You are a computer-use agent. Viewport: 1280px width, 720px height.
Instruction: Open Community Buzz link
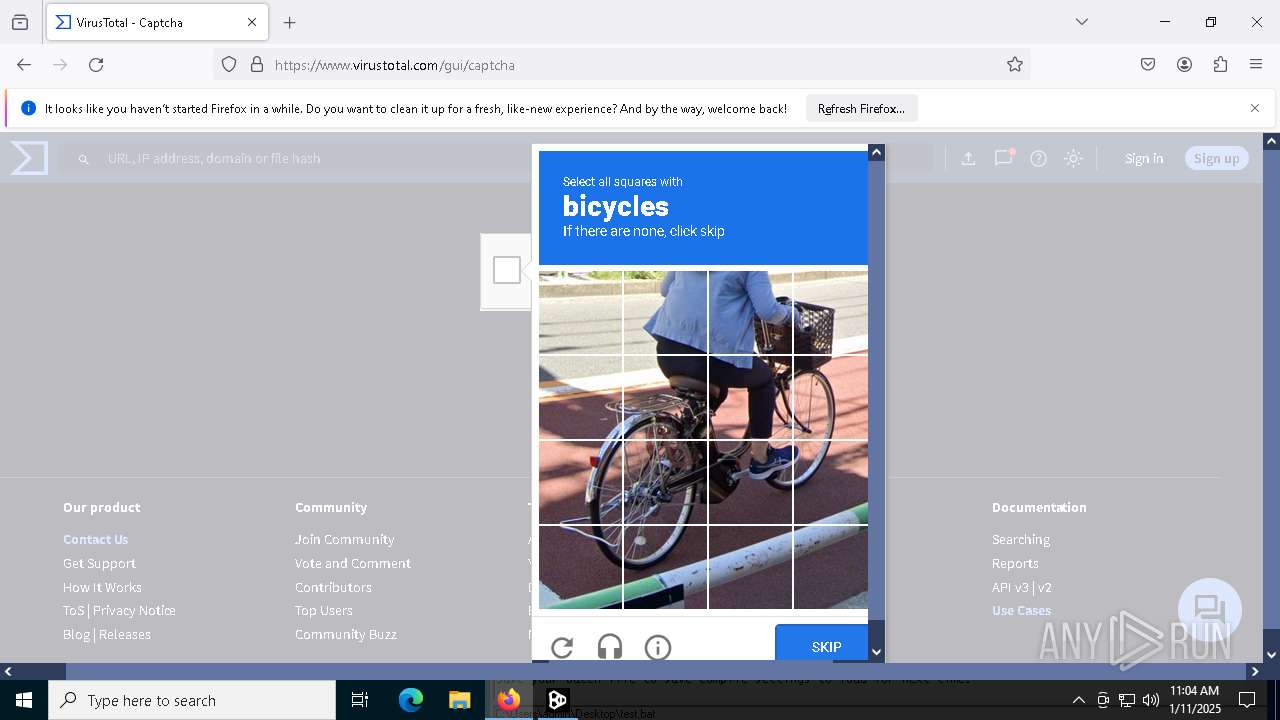pyautogui.click(x=346, y=634)
